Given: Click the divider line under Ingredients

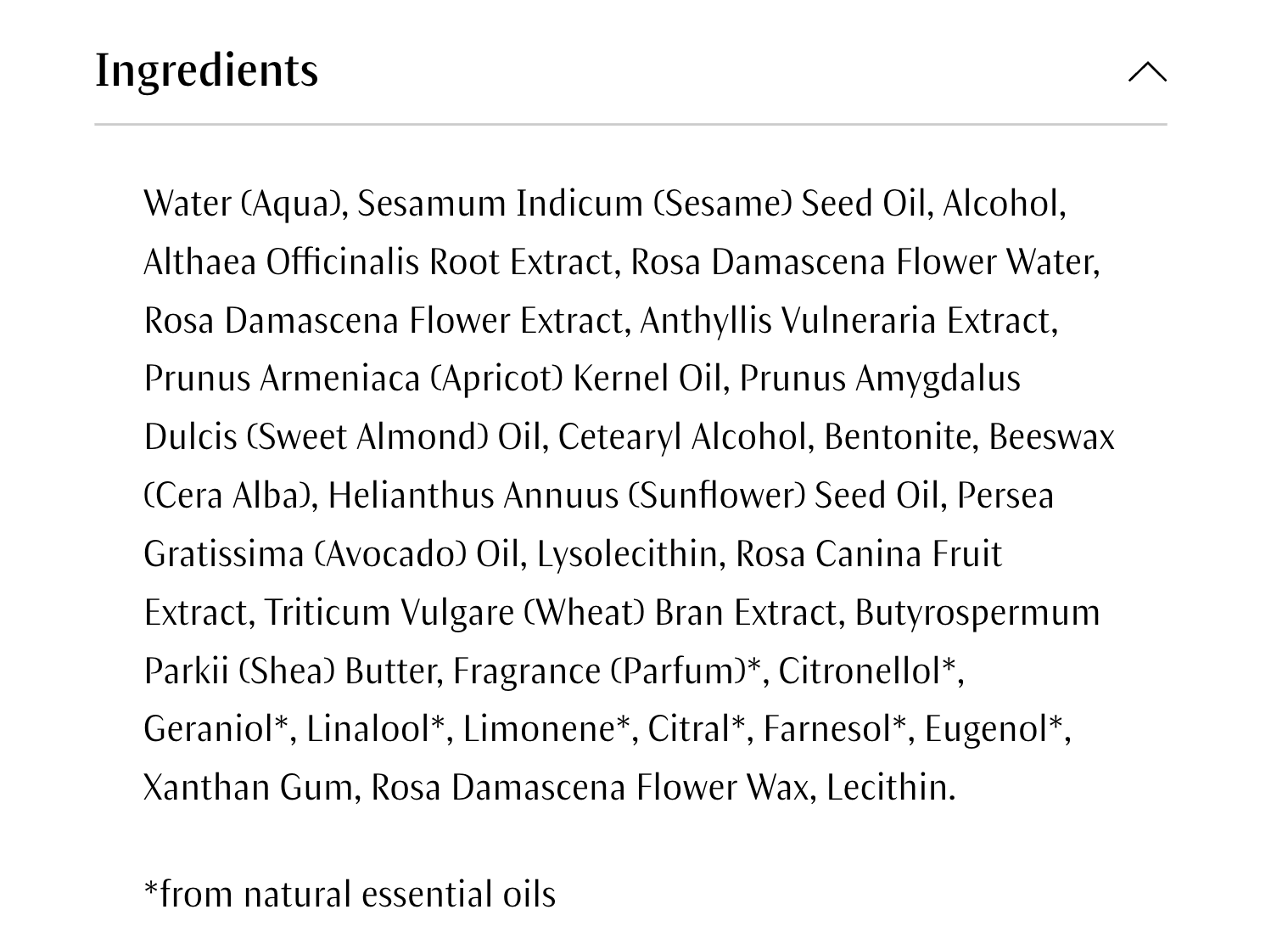Looking at the screenshot, I should [x=630, y=125].
